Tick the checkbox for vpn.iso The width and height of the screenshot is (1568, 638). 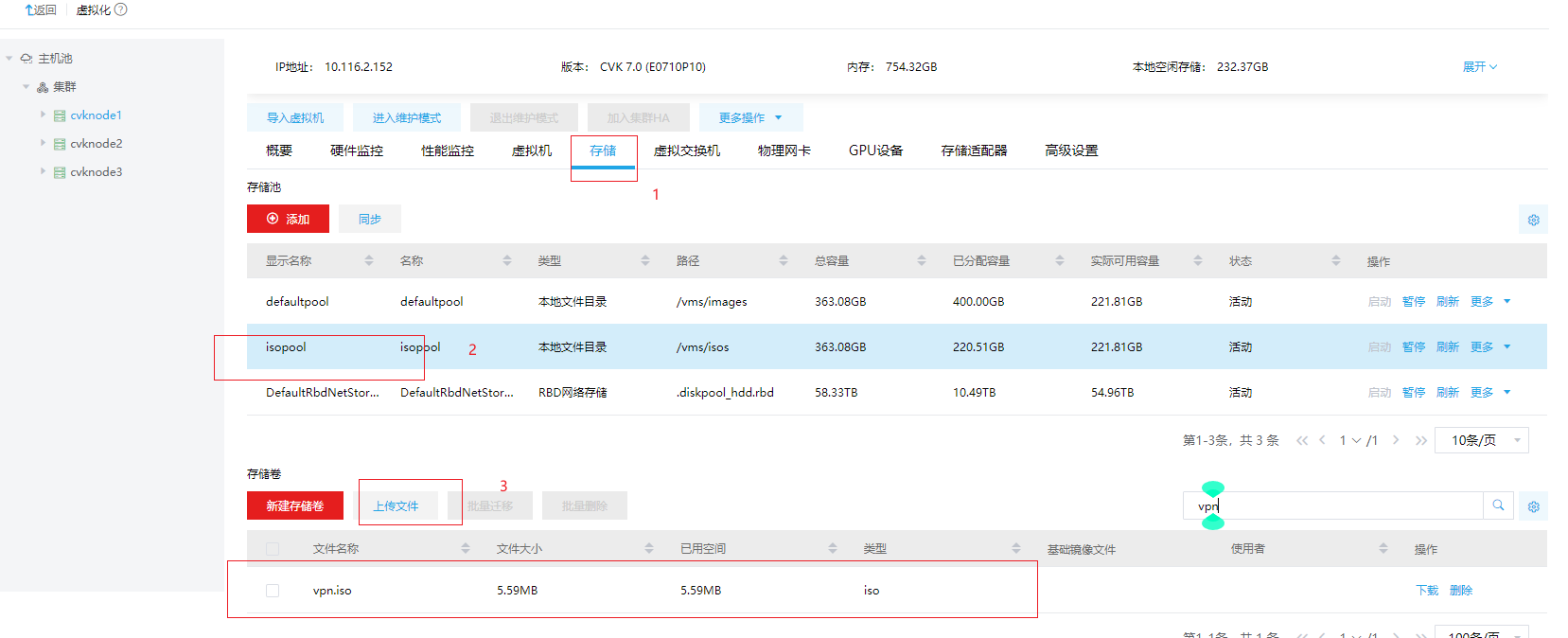[273, 591]
